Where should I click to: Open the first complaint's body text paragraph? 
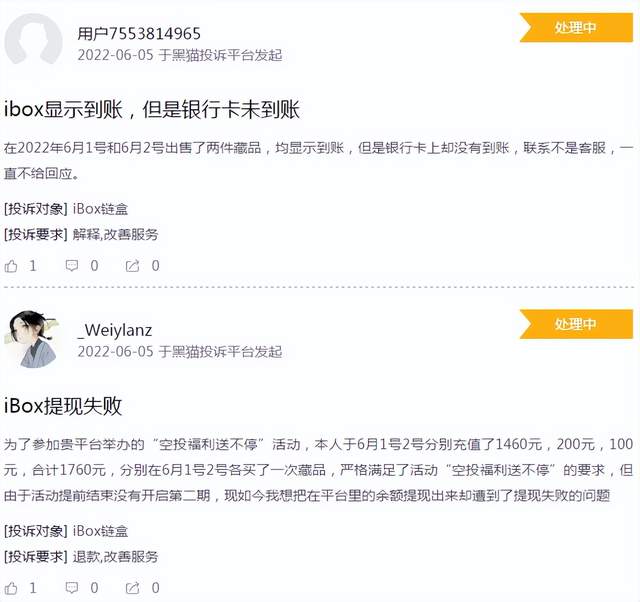(x=318, y=161)
